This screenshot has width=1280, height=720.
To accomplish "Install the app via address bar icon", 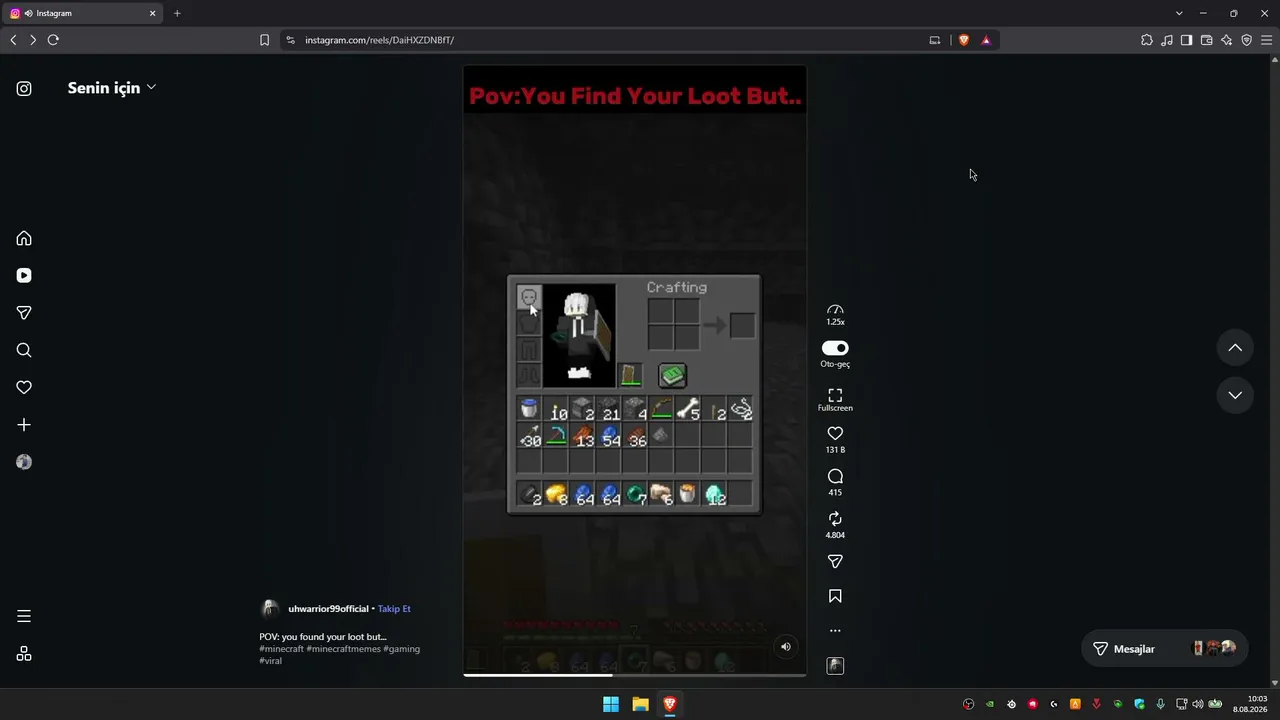I will (935, 40).
